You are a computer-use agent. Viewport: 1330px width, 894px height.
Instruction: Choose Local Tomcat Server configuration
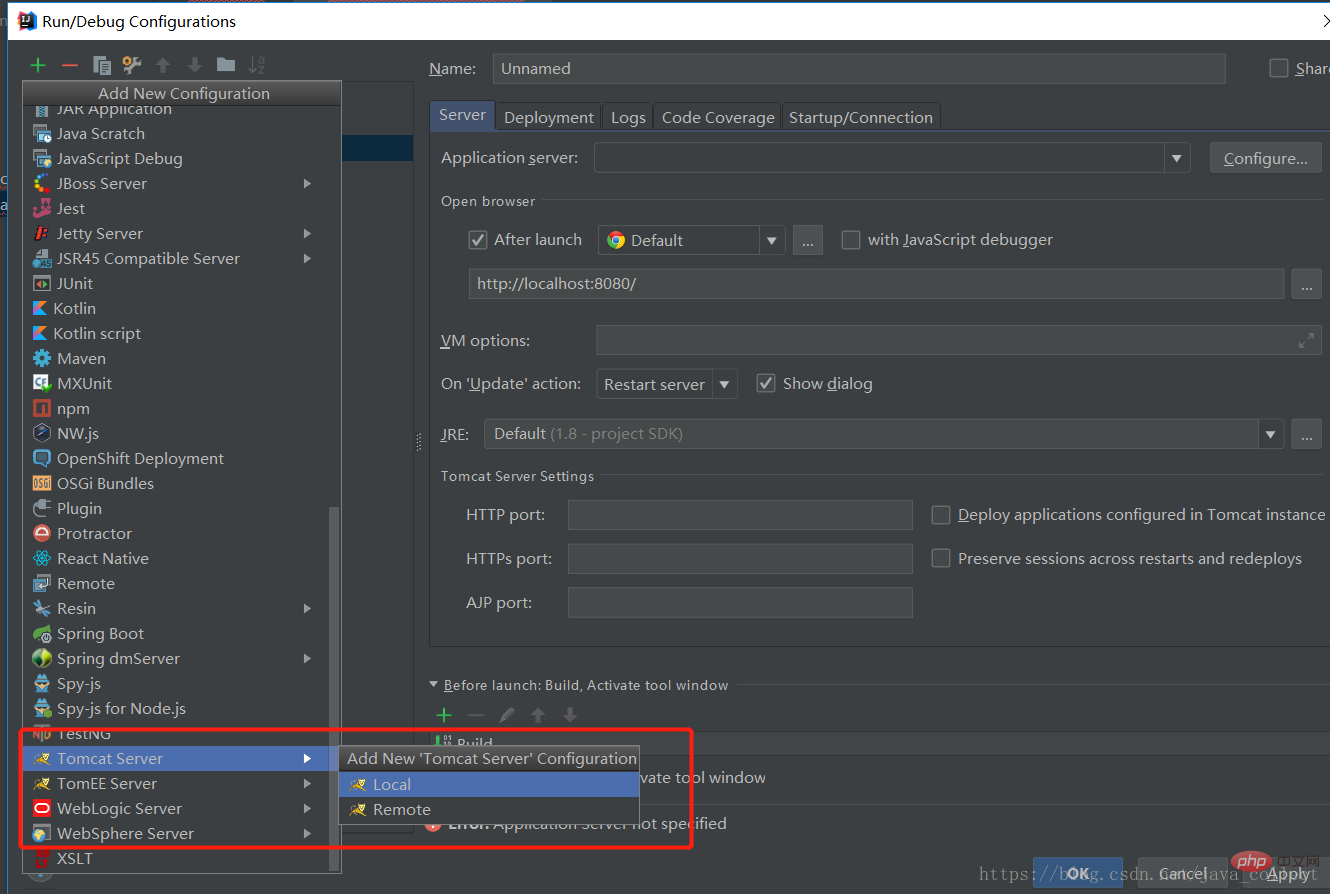pos(489,784)
